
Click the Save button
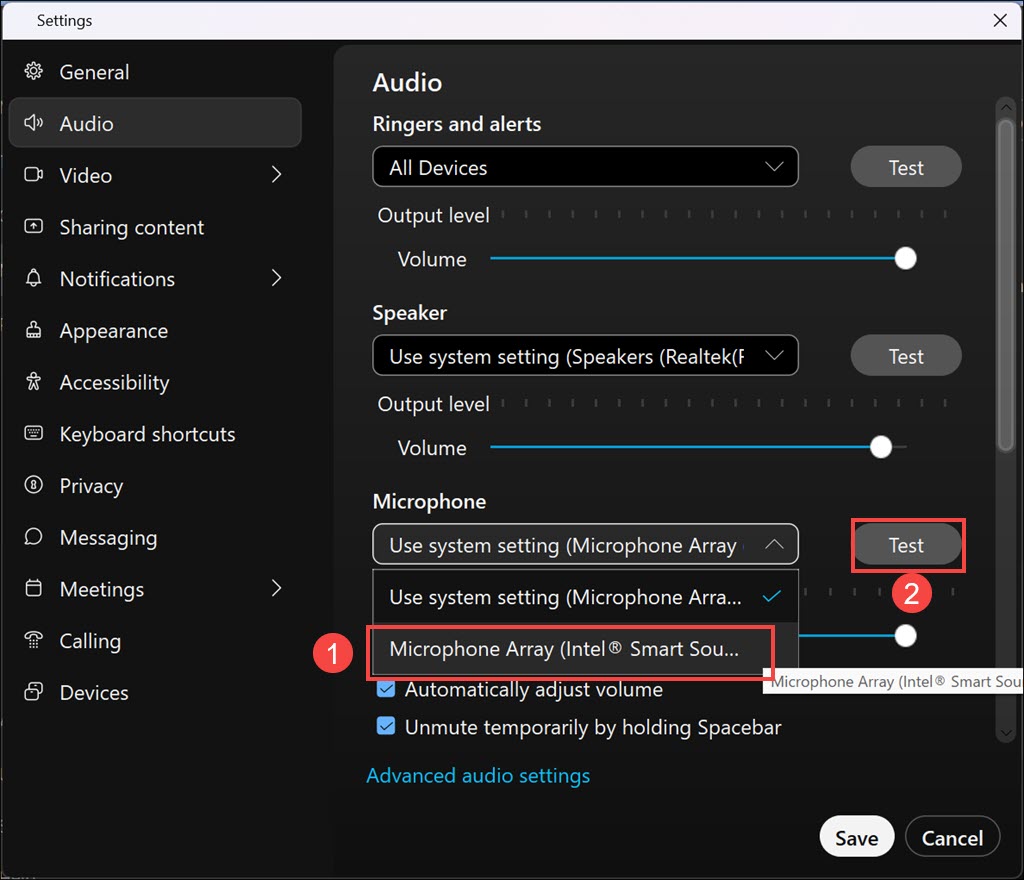(x=856, y=838)
